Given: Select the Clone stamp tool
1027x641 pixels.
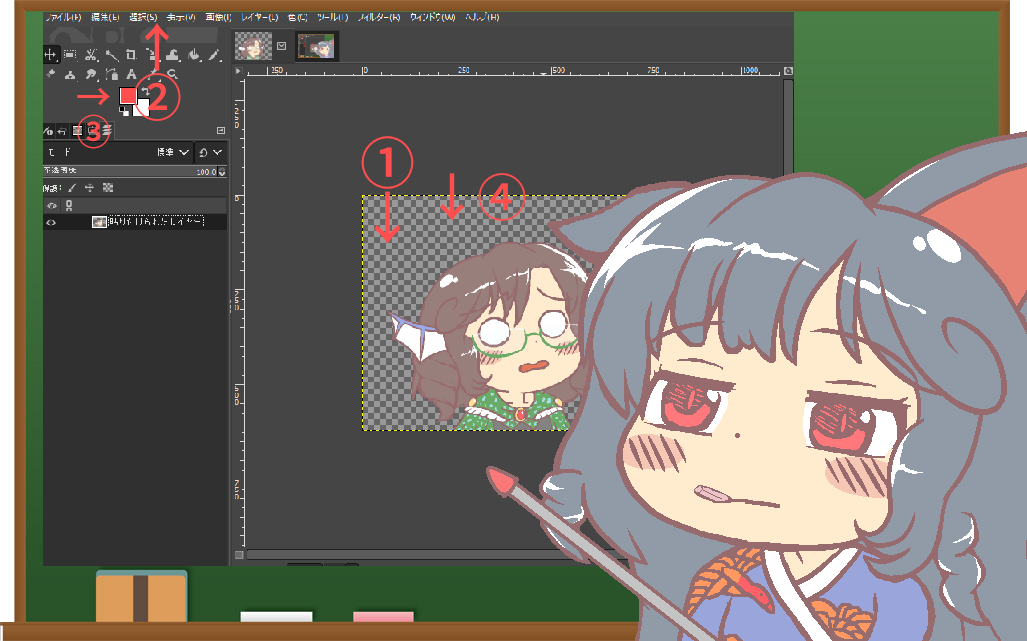Looking at the screenshot, I should 70,75.
